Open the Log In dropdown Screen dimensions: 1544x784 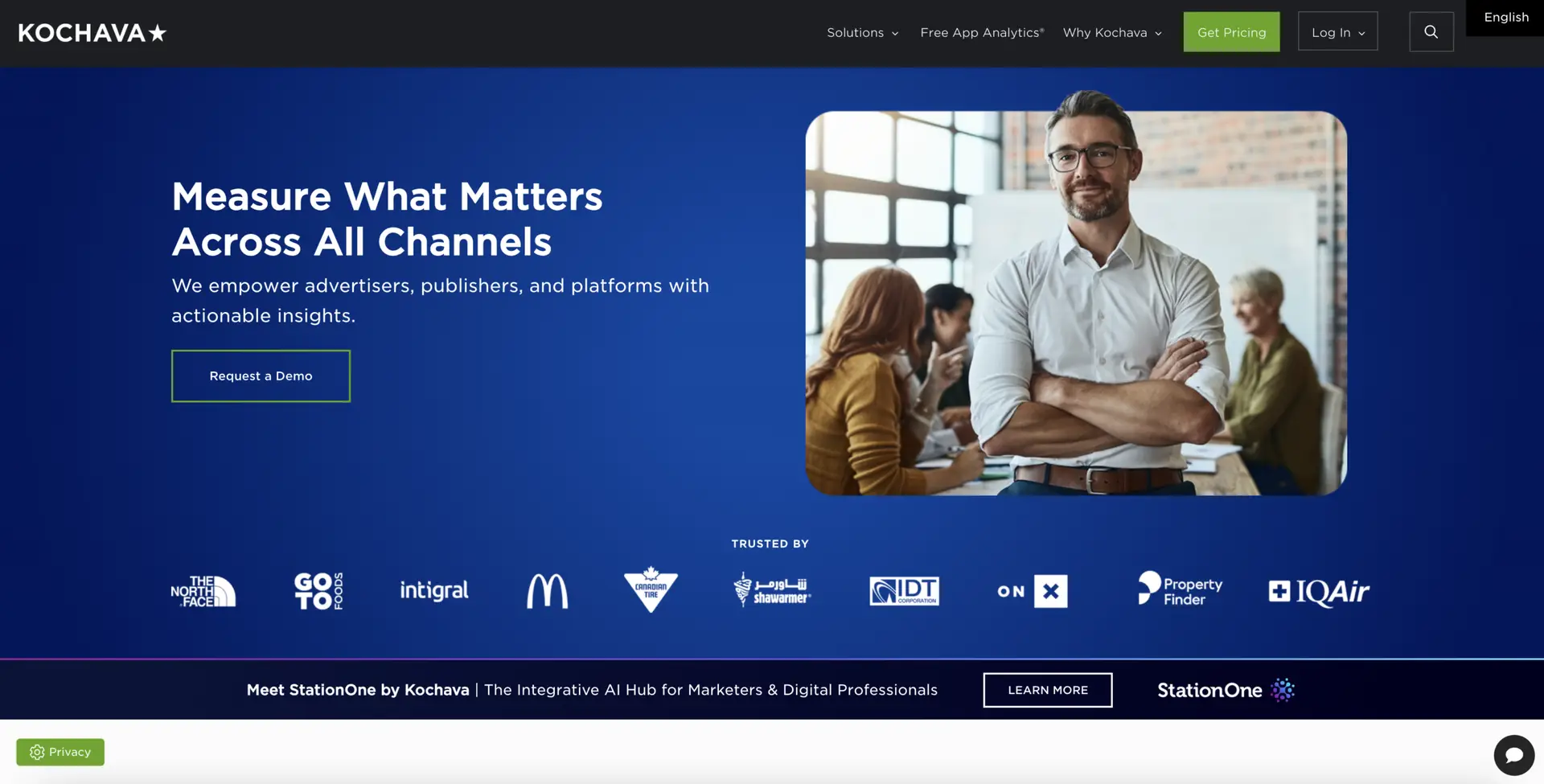click(x=1337, y=33)
